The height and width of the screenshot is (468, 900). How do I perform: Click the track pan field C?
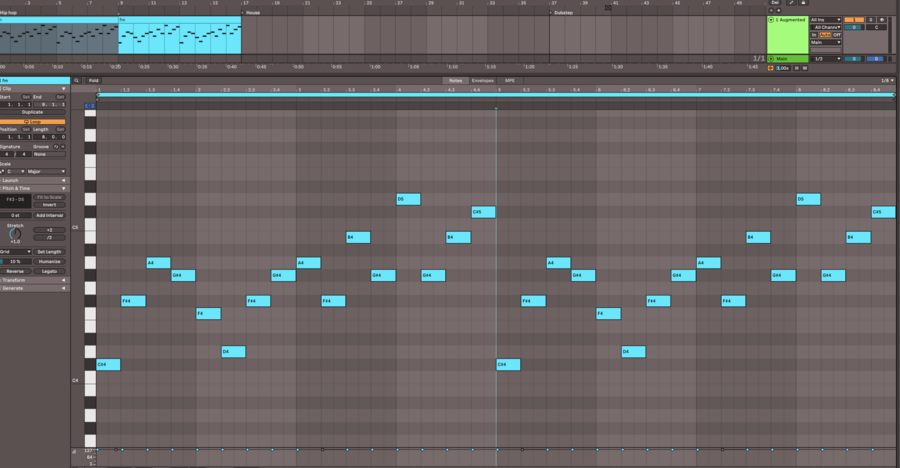point(876,28)
